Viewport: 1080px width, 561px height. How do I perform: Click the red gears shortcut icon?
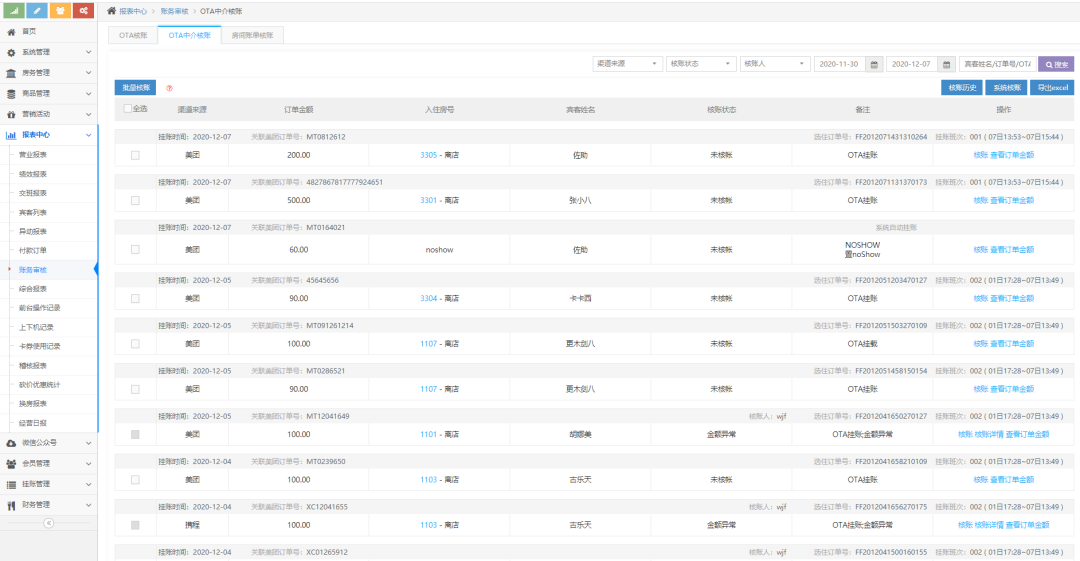coord(83,10)
